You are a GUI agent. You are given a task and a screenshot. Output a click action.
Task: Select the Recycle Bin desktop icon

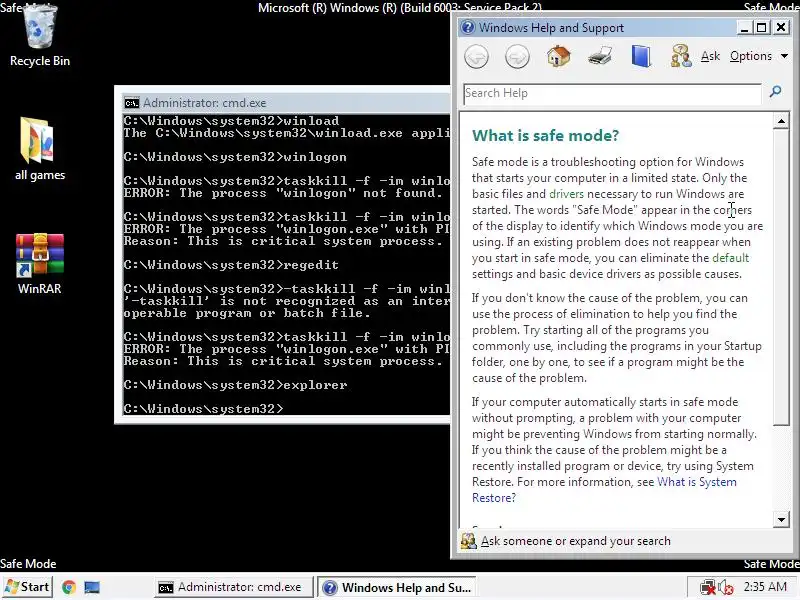40,36
